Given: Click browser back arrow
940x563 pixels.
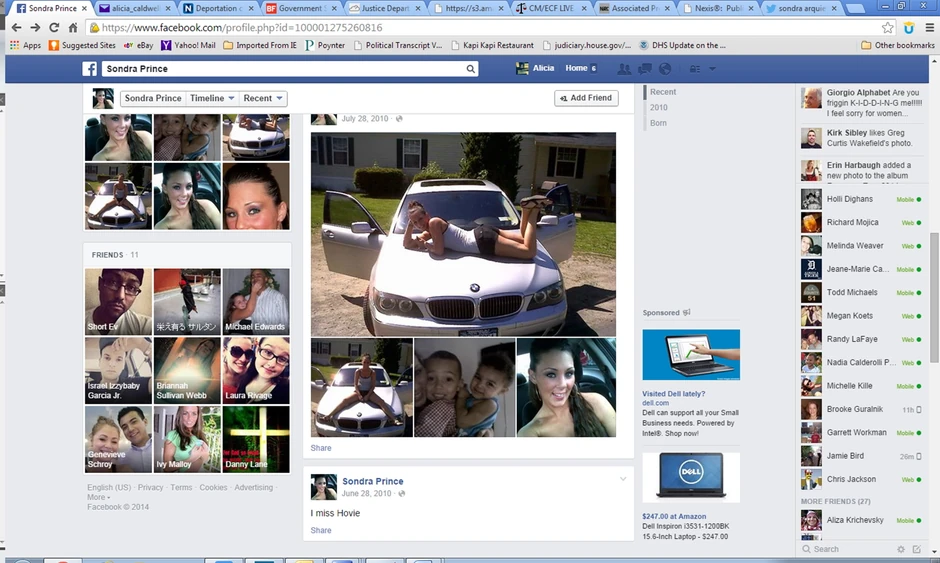Looking at the screenshot, I should click(16, 28).
